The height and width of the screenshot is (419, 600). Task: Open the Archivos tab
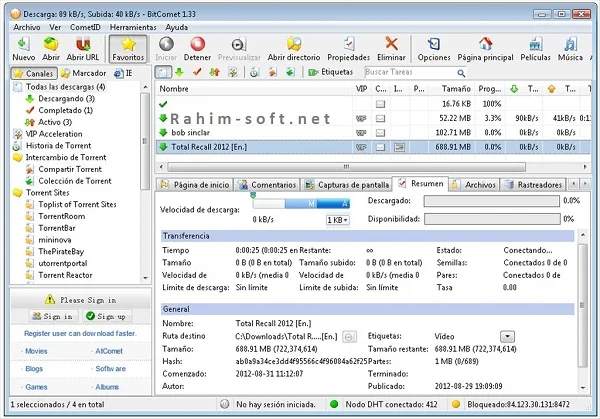474,185
